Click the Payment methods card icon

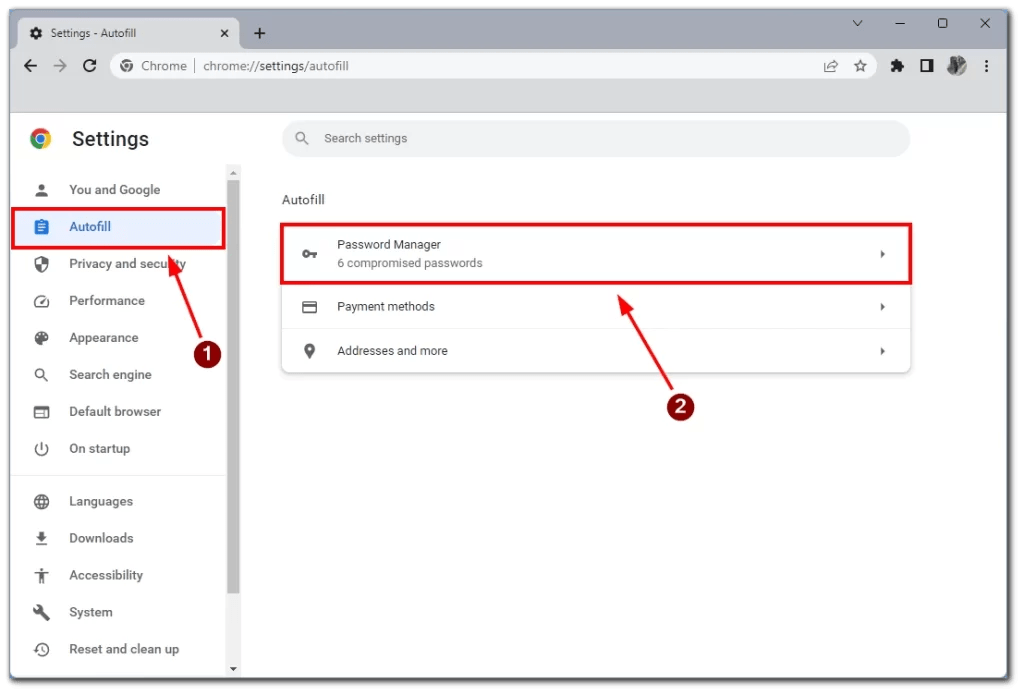(x=310, y=307)
